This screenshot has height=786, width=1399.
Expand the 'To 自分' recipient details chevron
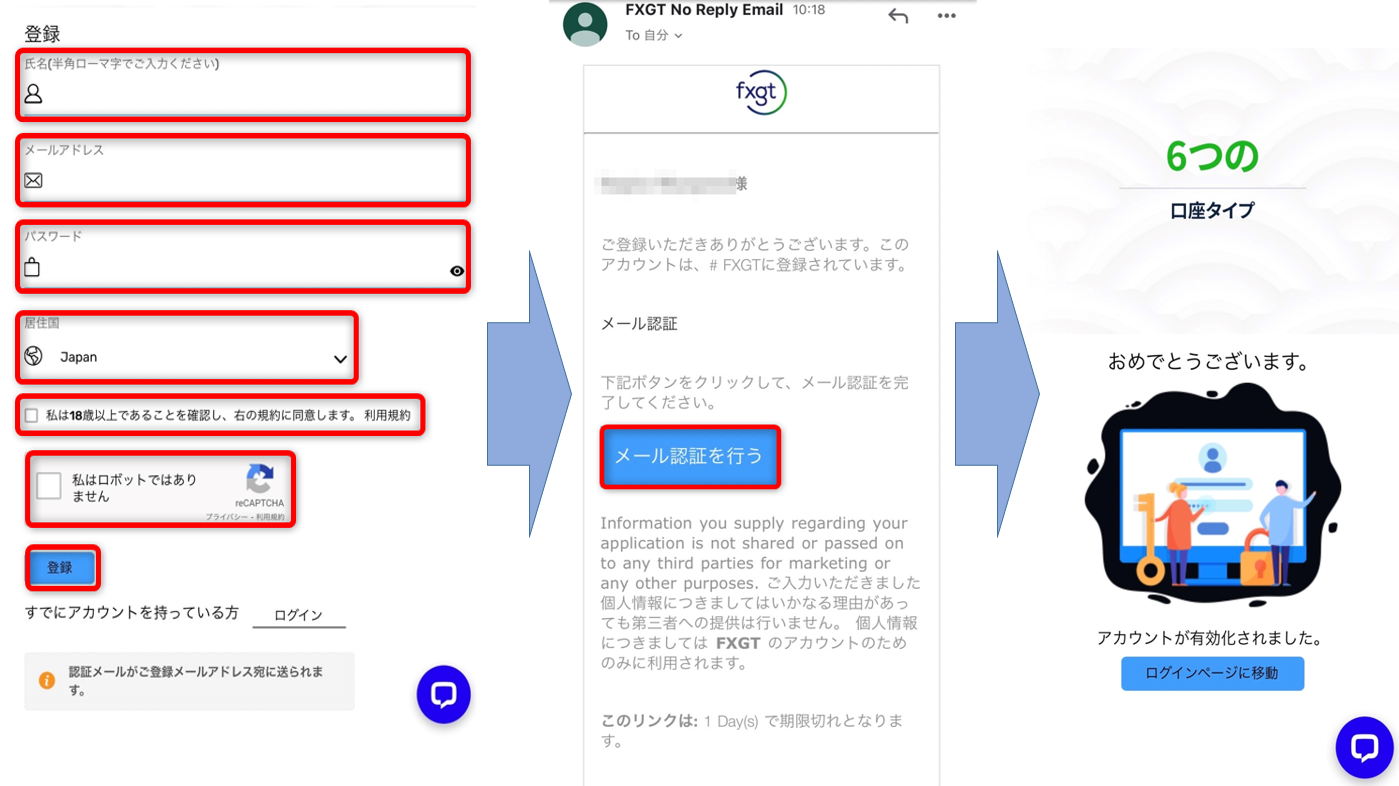click(678, 36)
